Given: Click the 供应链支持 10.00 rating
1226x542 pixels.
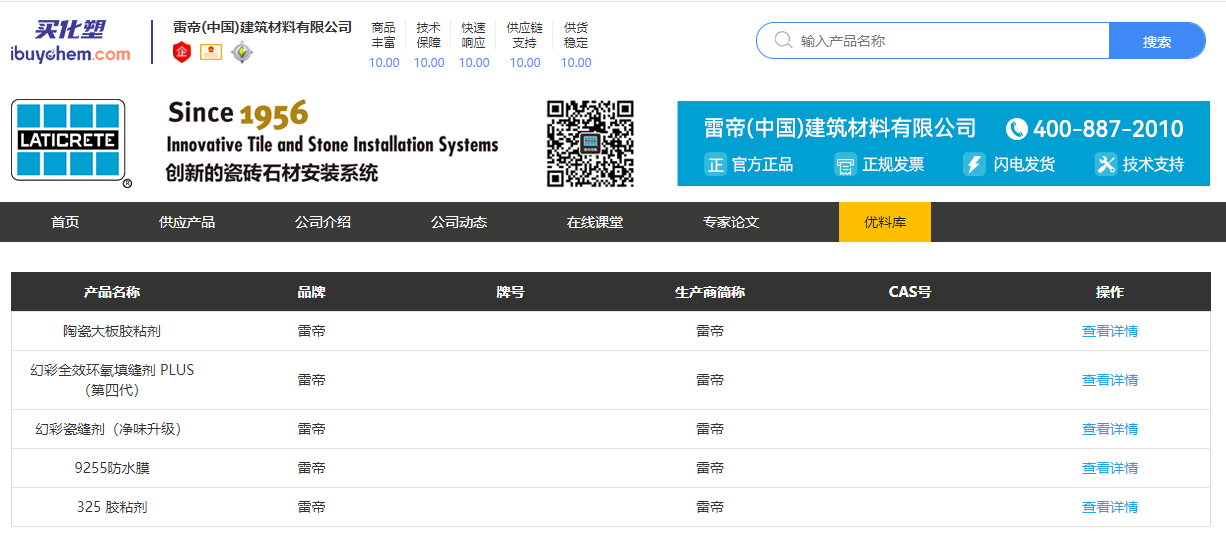Looking at the screenshot, I should [x=525, y=45].
